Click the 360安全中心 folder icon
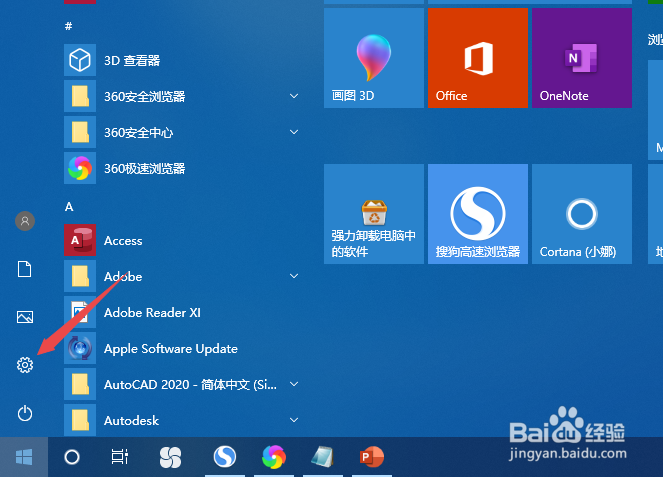 point(80,132)
